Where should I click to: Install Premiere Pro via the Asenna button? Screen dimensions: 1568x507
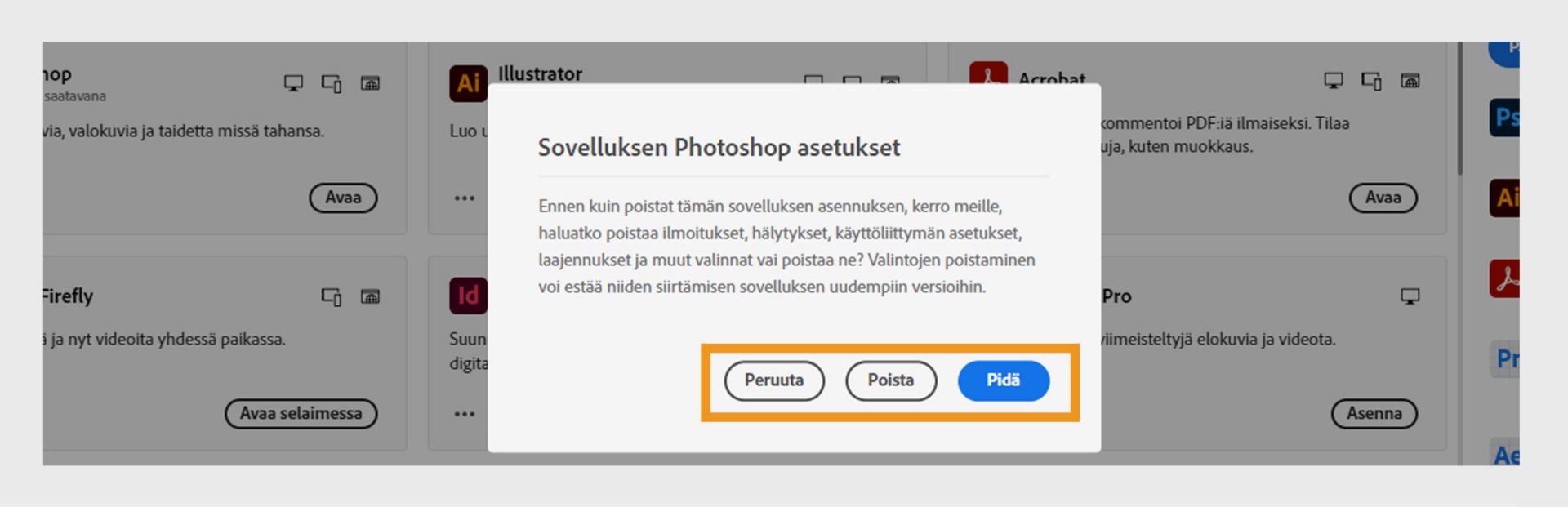coord(1374,413)
